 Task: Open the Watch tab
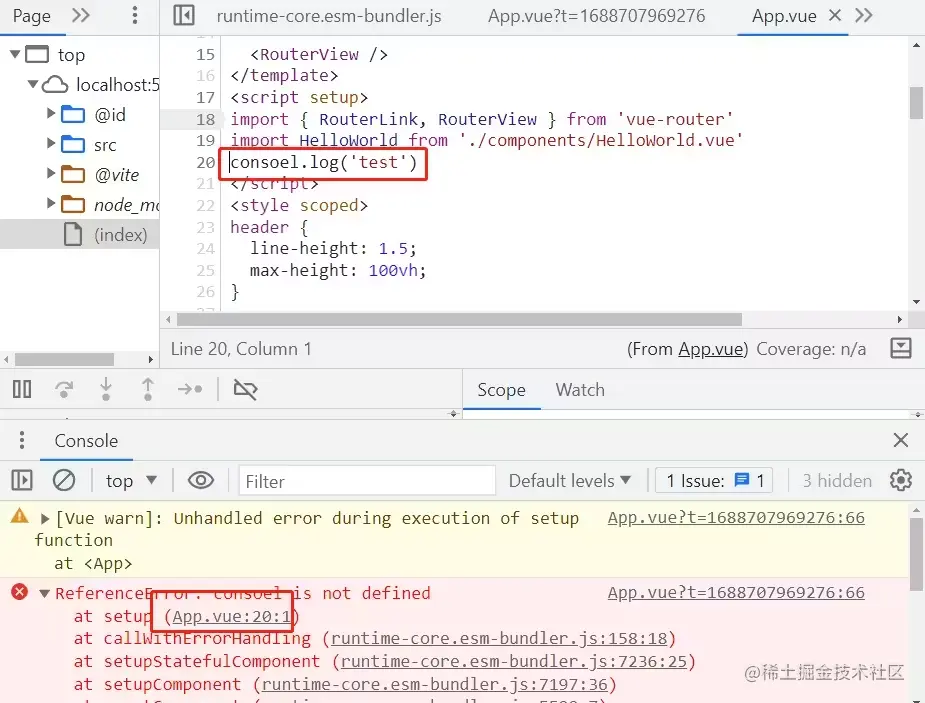point(580,390)
